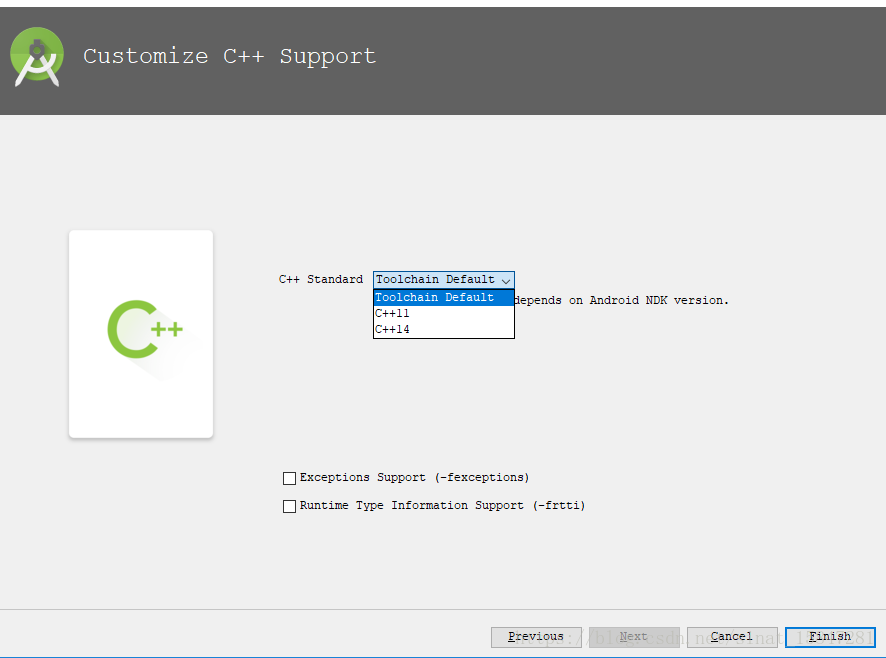
Task: Click the Android Studio logo icon
Action: pos(37,57)
